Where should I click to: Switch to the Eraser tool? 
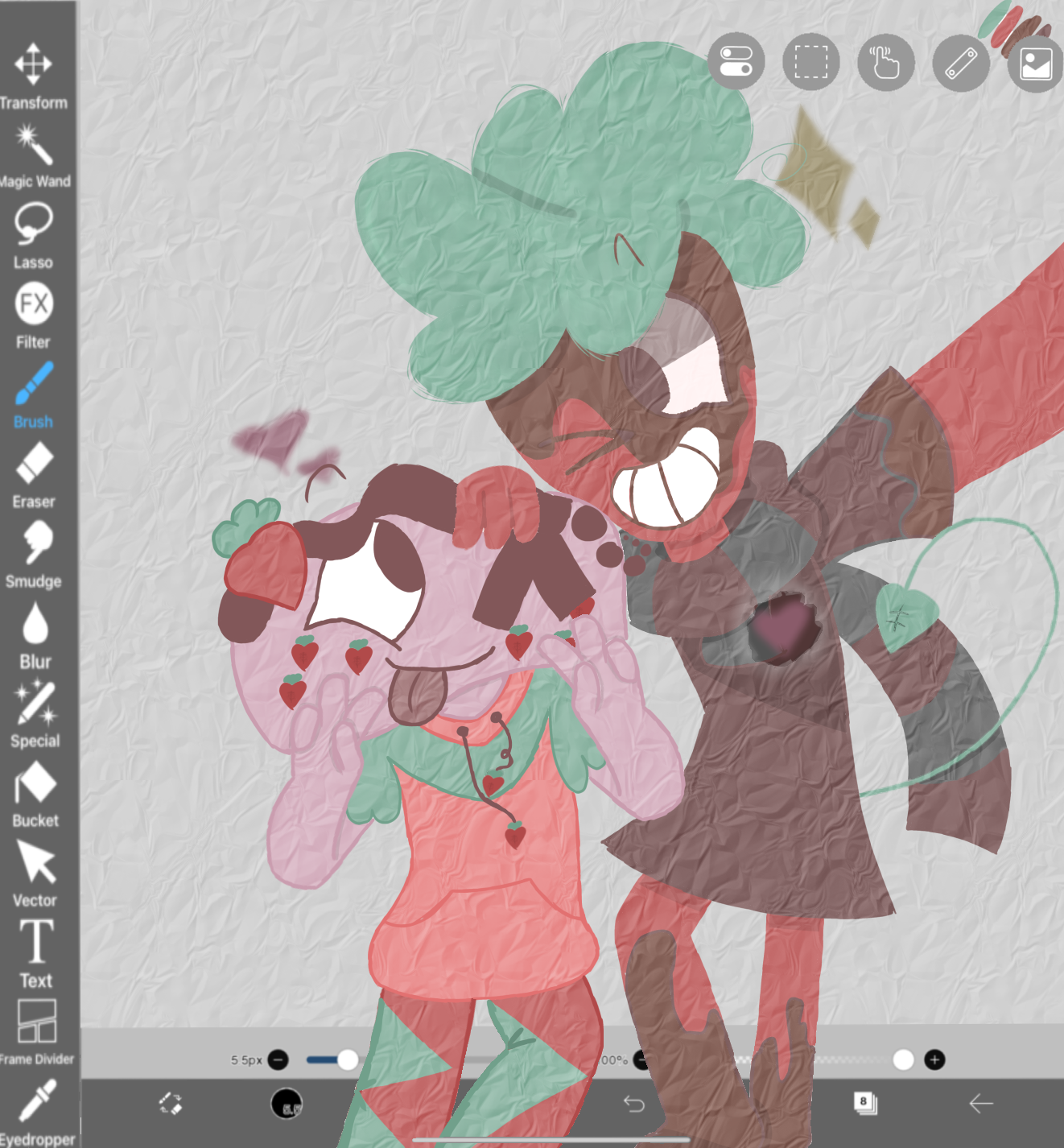coord(34,464)
